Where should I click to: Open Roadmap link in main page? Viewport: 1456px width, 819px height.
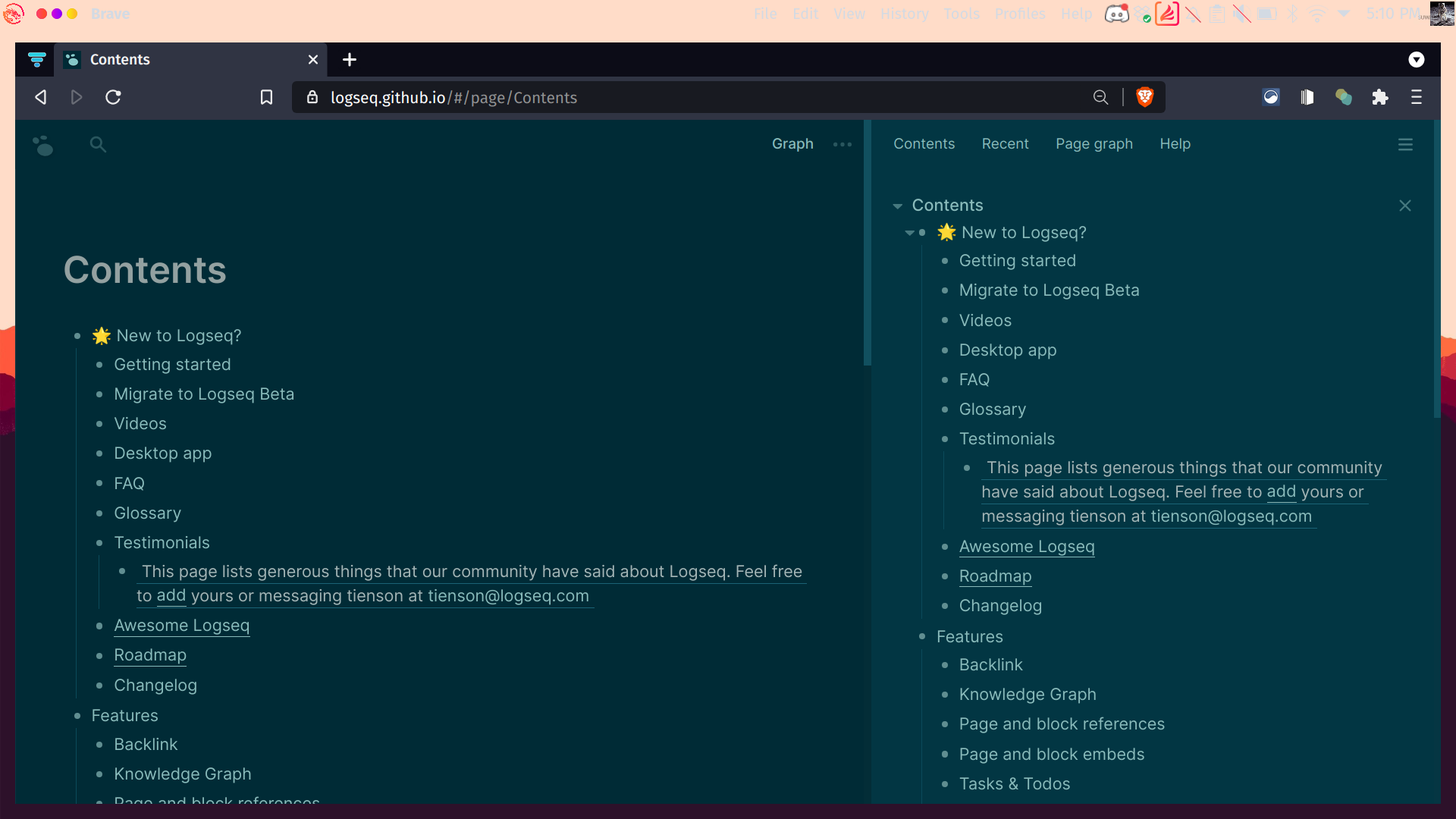coord(150,655)
